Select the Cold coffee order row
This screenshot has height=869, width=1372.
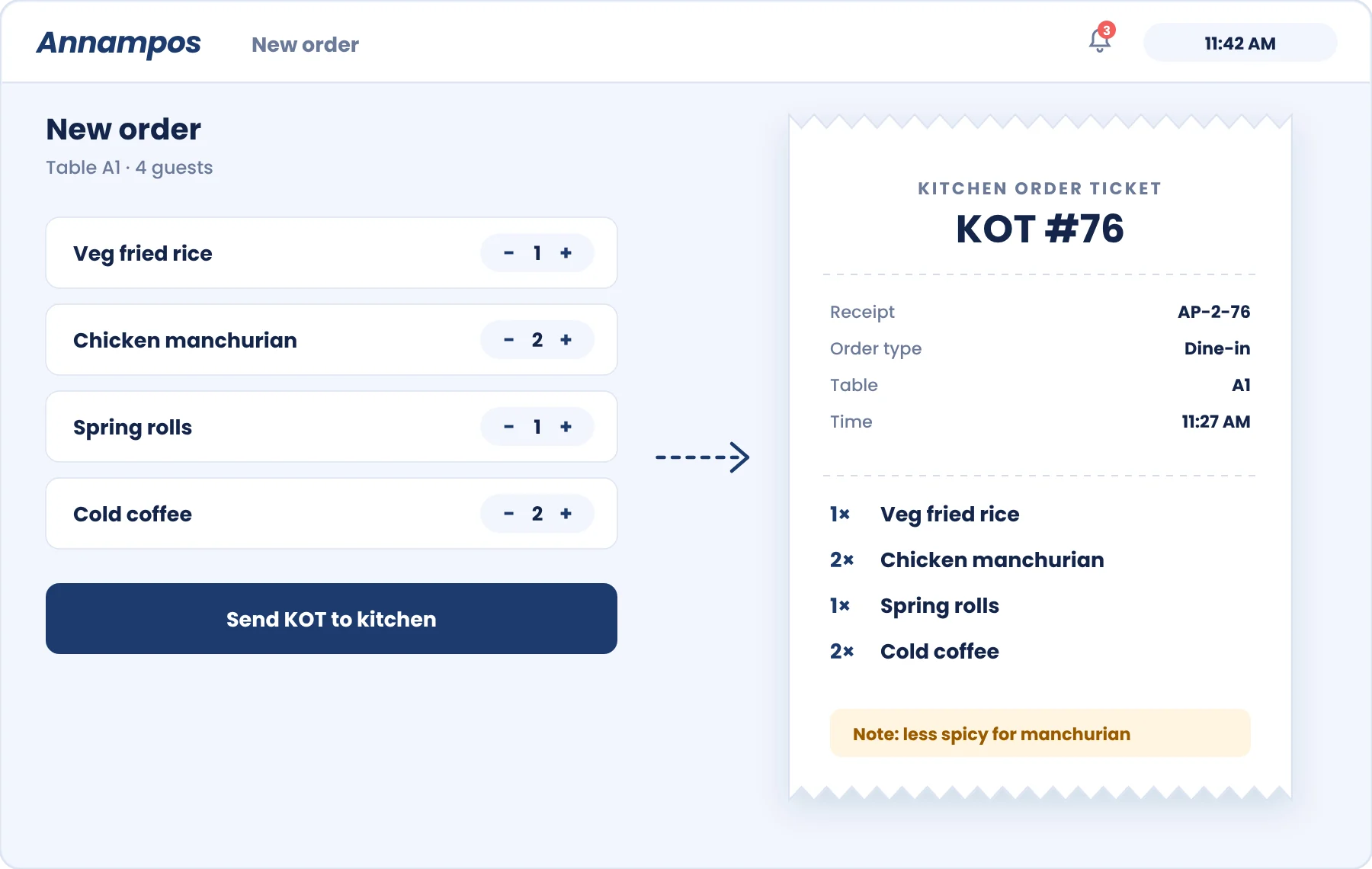coord(332,514)
